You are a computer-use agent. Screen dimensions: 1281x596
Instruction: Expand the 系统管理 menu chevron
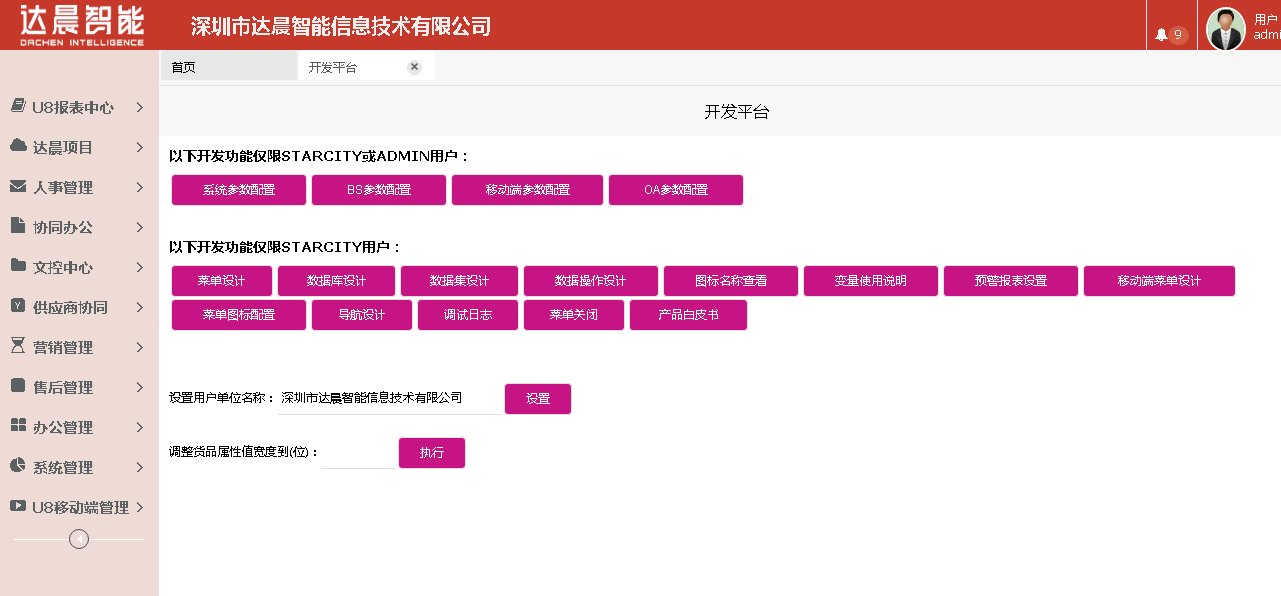coord(140,467)
